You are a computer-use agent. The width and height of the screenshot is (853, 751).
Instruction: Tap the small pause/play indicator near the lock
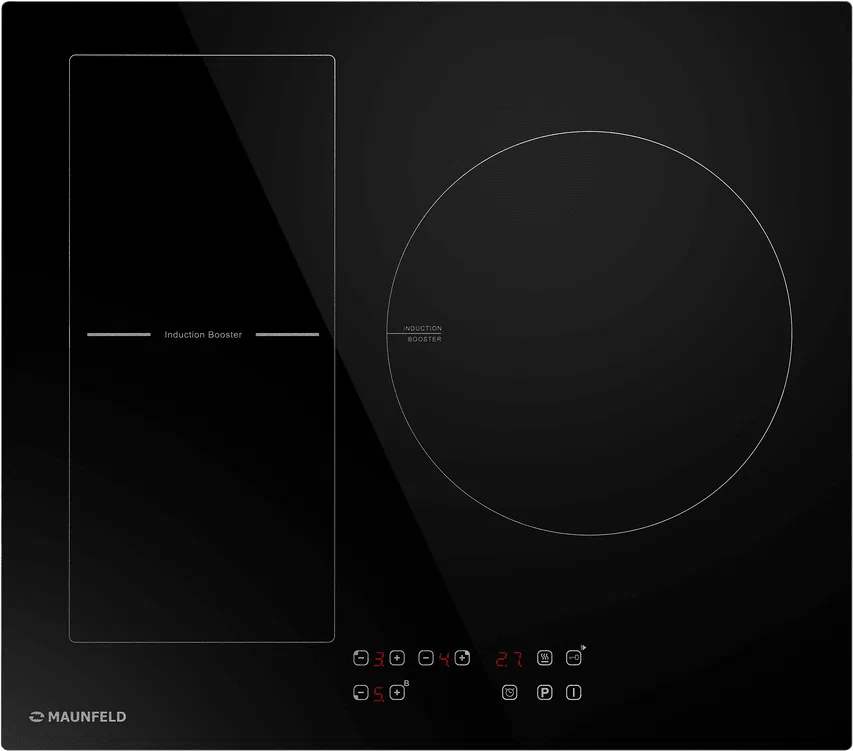583,647
